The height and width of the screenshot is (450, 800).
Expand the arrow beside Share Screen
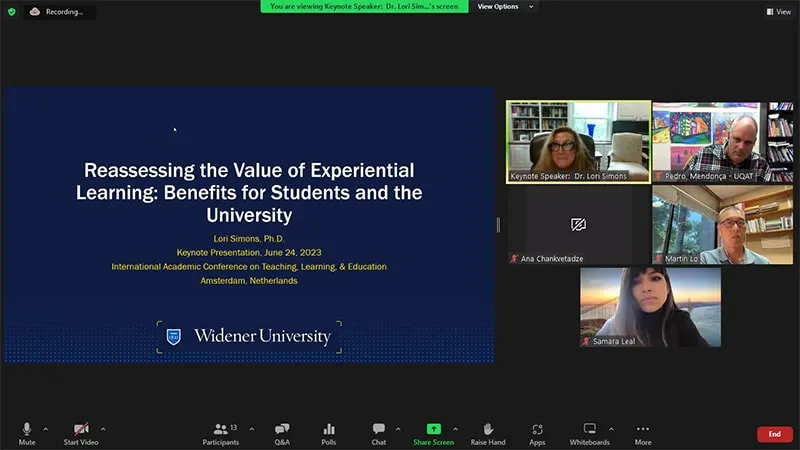point(455,428)
